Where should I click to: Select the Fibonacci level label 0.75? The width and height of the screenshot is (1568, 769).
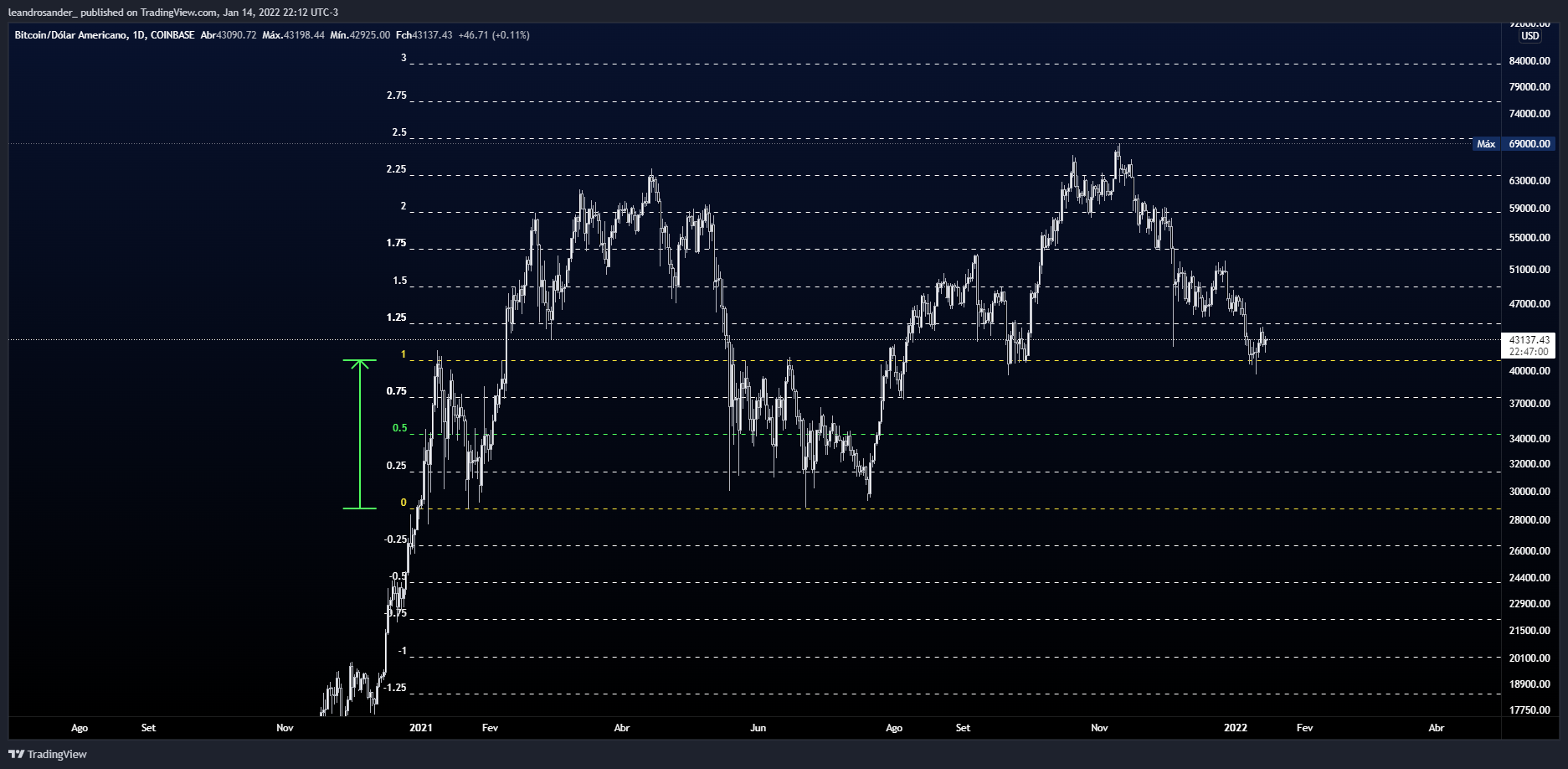(x=397, y=391)
